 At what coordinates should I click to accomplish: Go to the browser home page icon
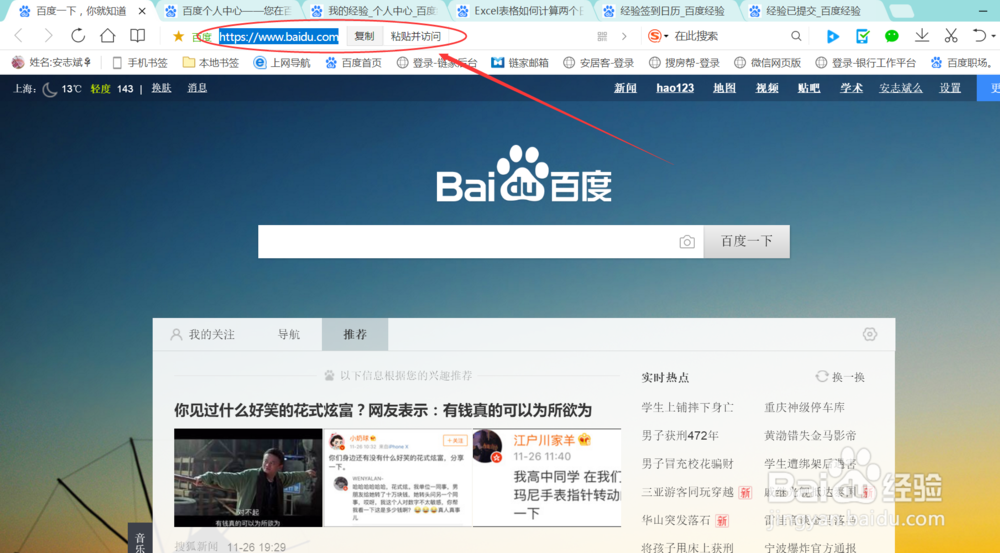click(108, 36)
